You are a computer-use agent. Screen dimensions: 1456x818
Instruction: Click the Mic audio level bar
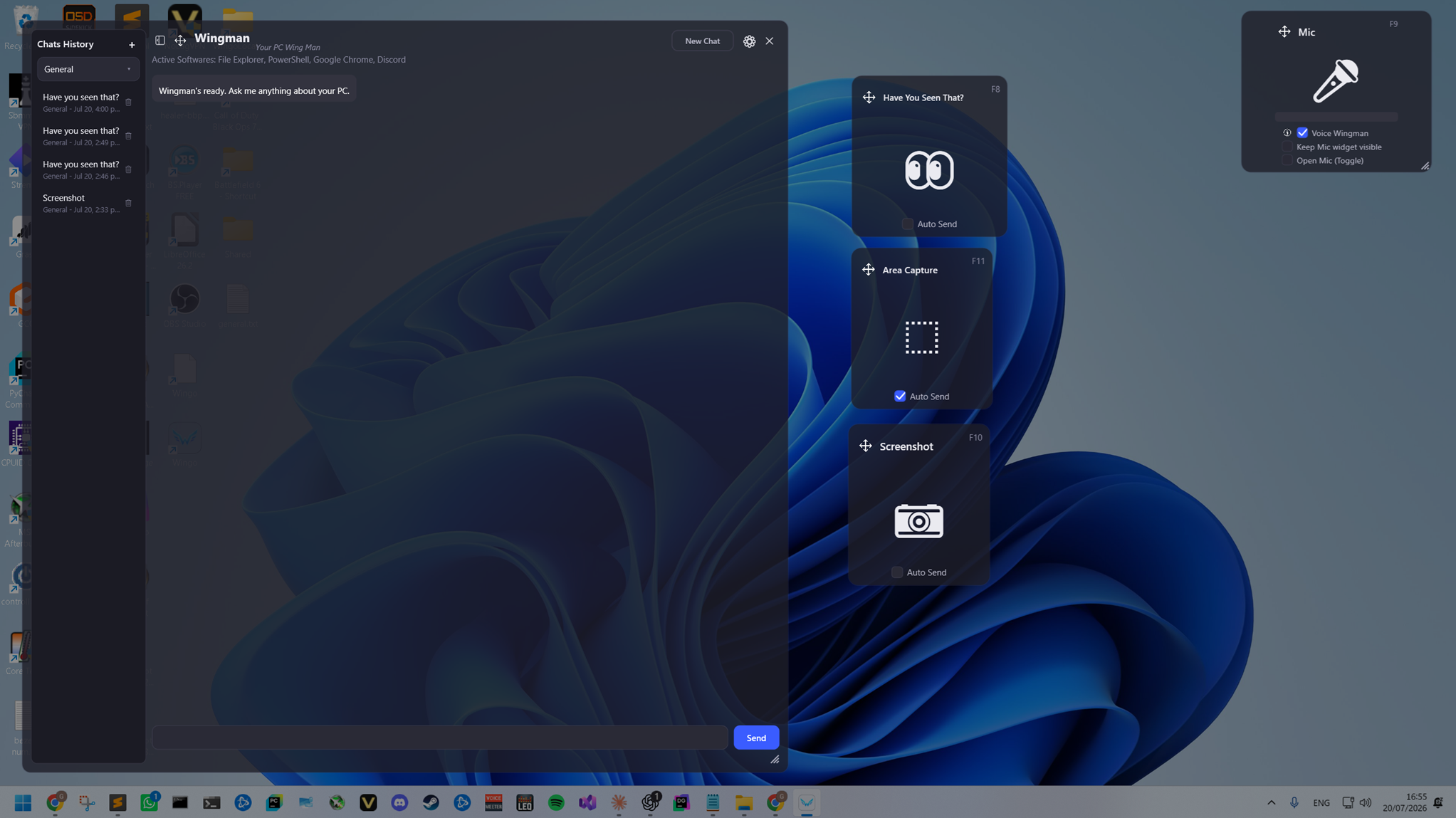click(1336, 116)
